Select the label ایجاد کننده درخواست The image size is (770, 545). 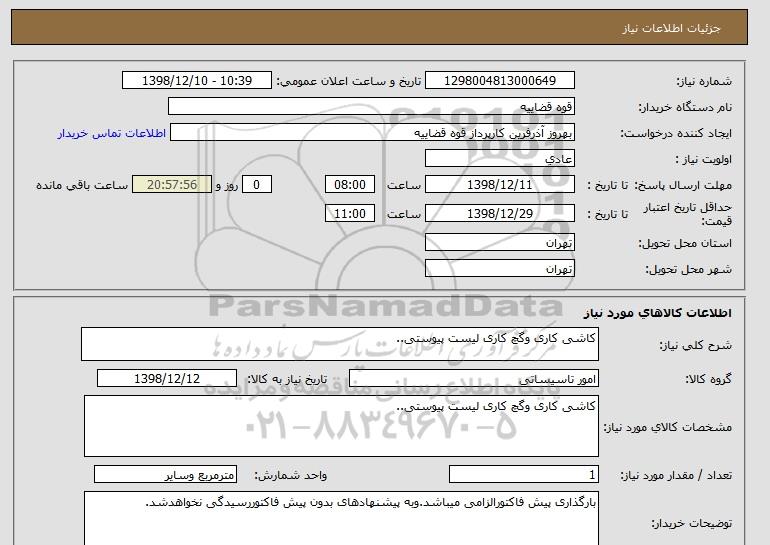coord(676,133)
